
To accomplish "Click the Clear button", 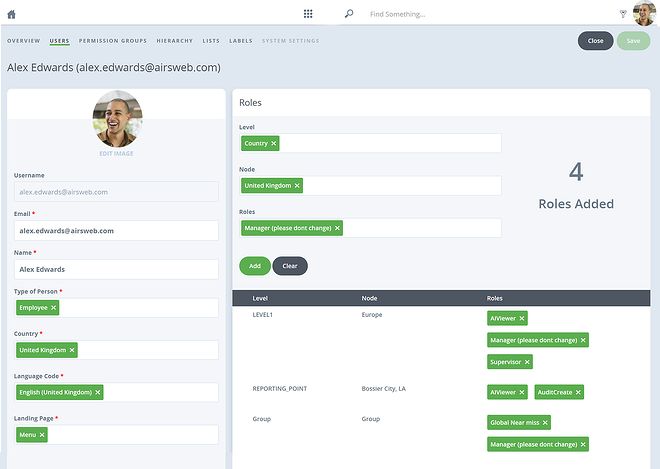I will point(290,266).
